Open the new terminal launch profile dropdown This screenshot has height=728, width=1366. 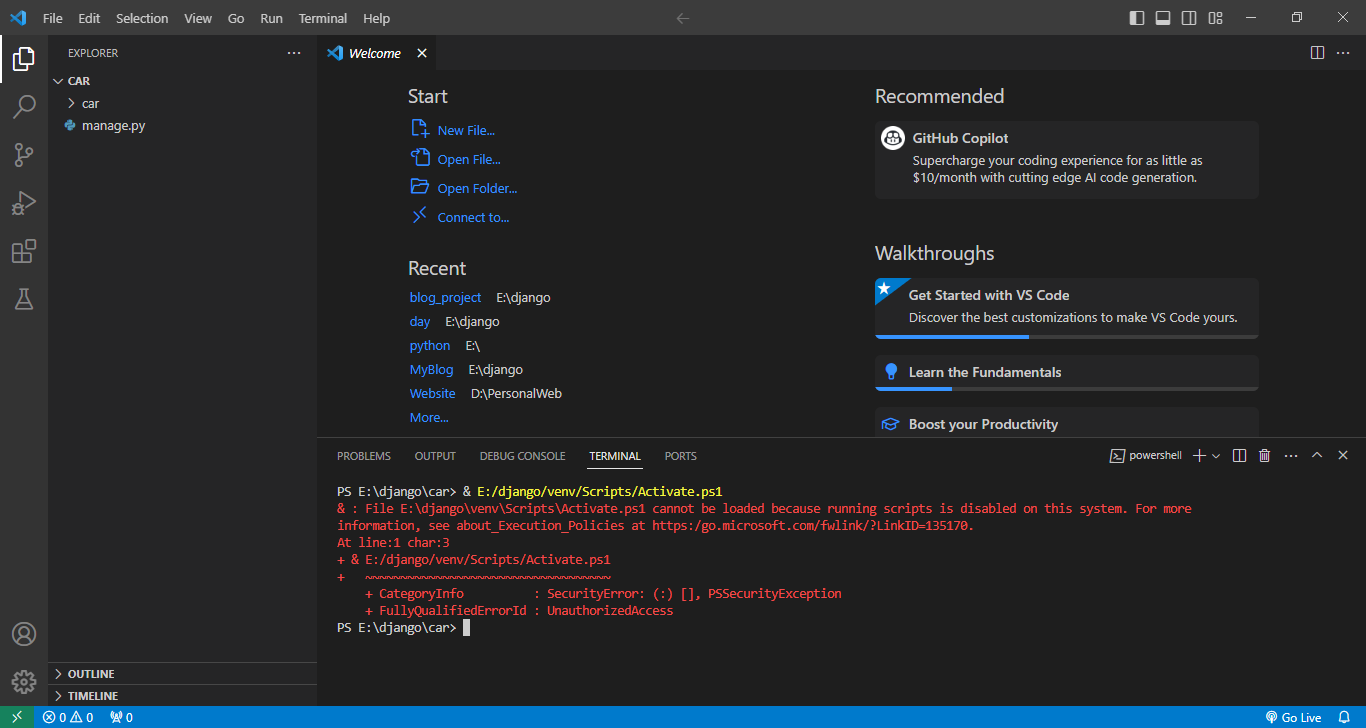click(x=1216, y=455)
